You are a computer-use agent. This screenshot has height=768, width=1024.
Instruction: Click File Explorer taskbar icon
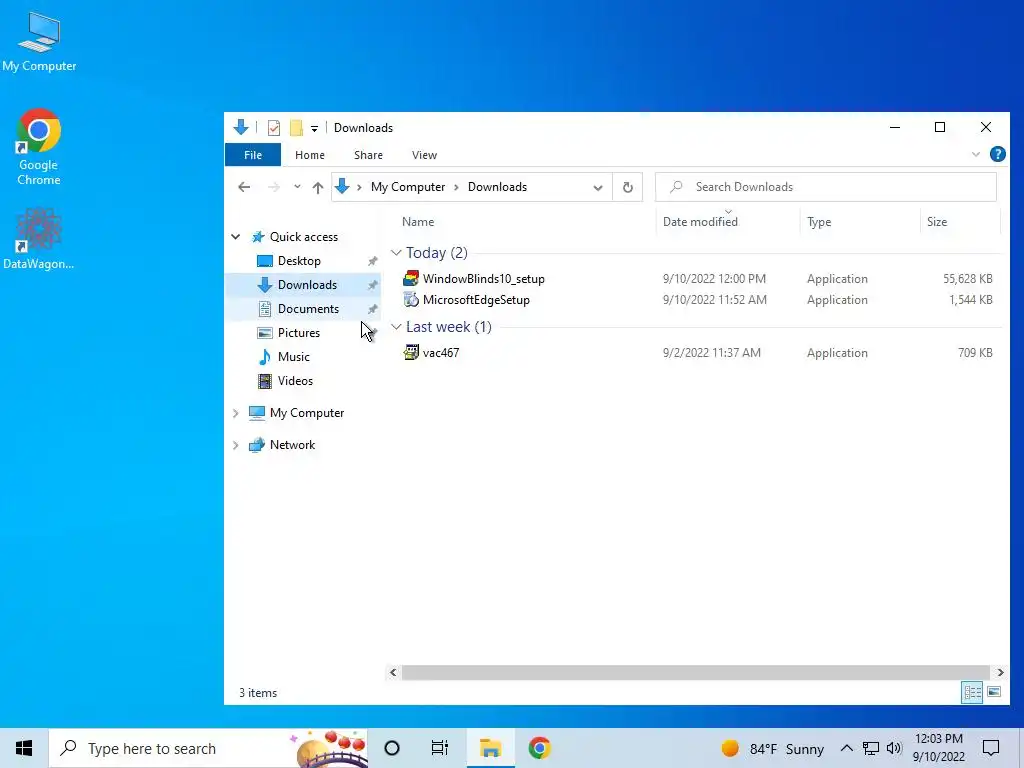point(490,748)
